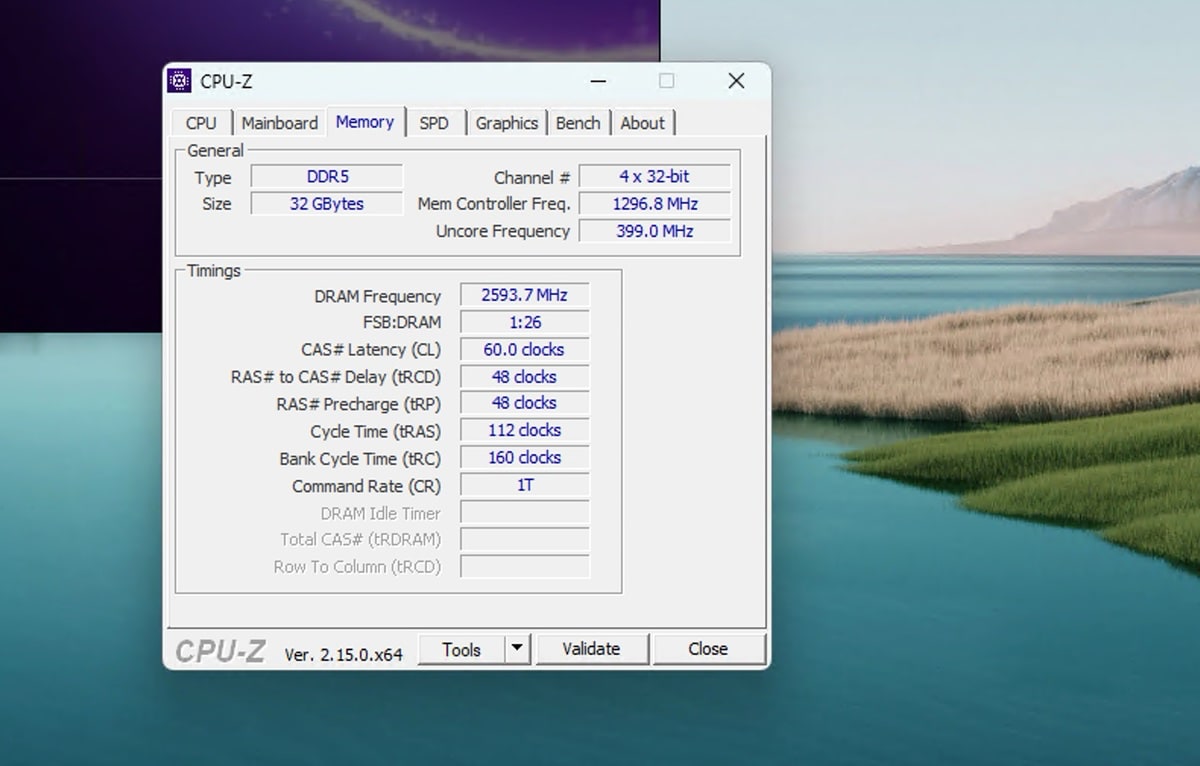The image size is (1200, 766).
Task: Go to the SPD tab
Action: [x=434, y=123]
